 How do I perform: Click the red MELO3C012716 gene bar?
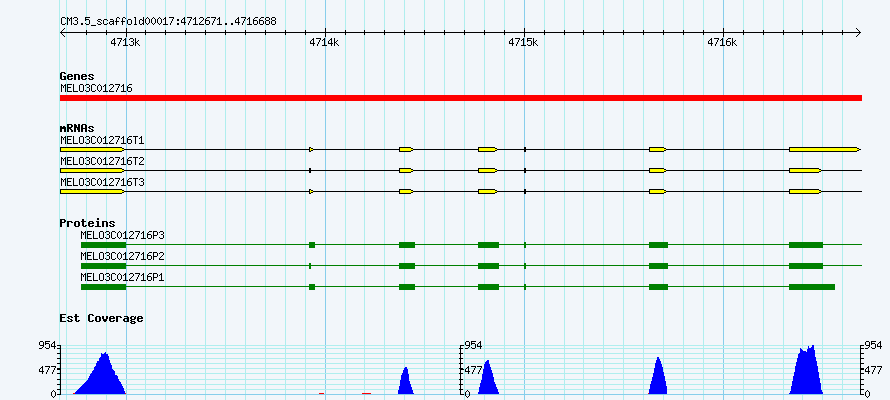(461, 98)
